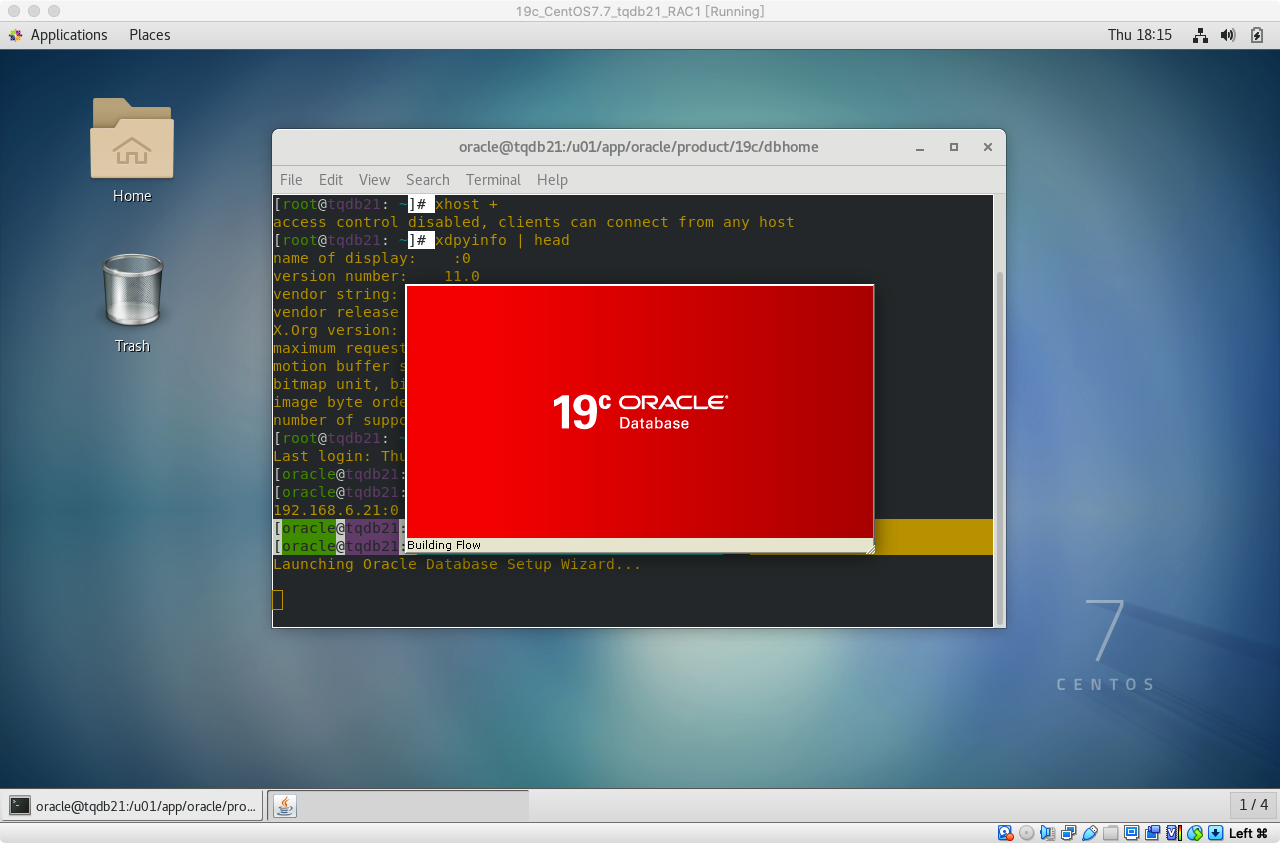Click the VirtualBox audio icon
1280x843 pixels.
[x=1047, y=833]
